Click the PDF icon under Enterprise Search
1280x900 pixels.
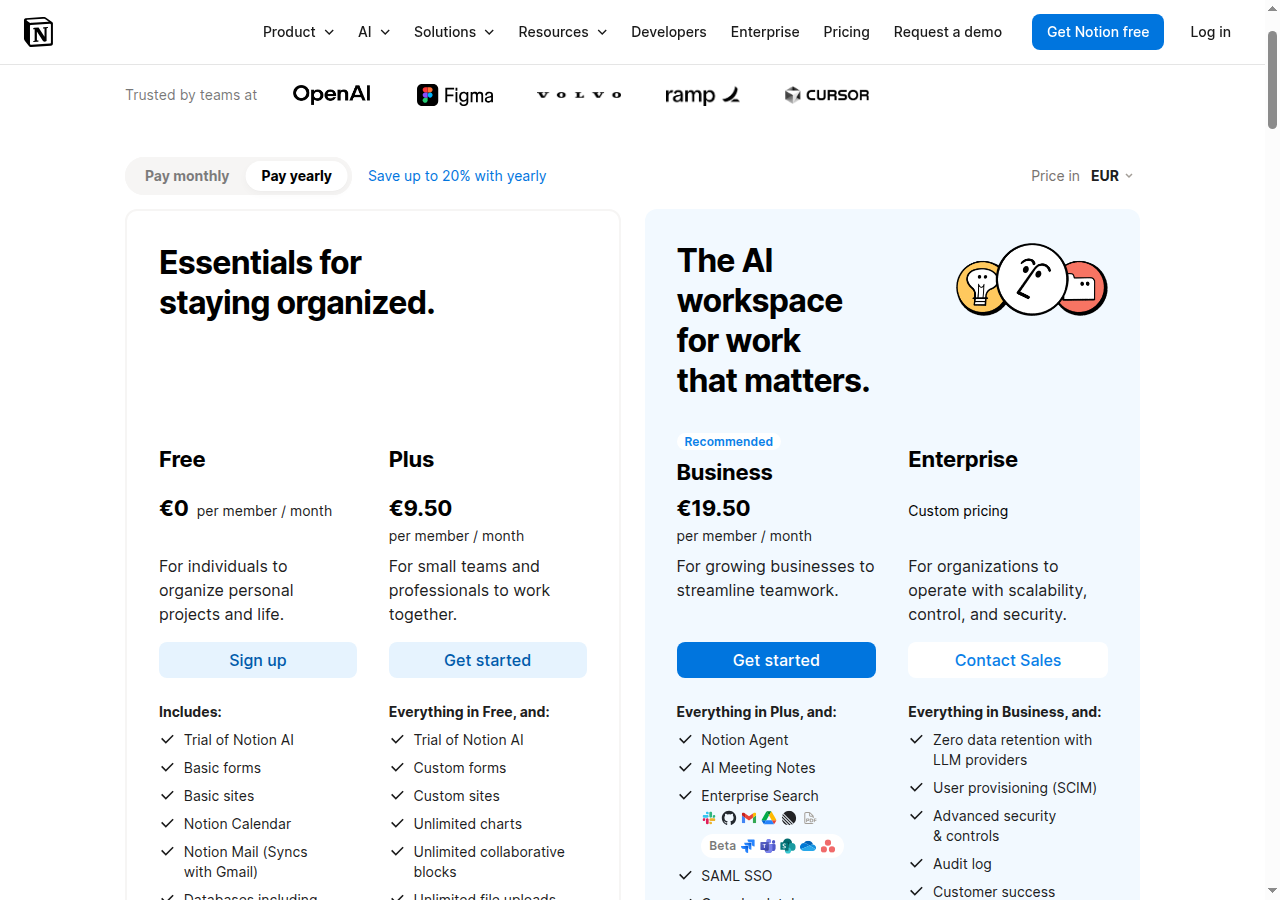coord(809,818)
